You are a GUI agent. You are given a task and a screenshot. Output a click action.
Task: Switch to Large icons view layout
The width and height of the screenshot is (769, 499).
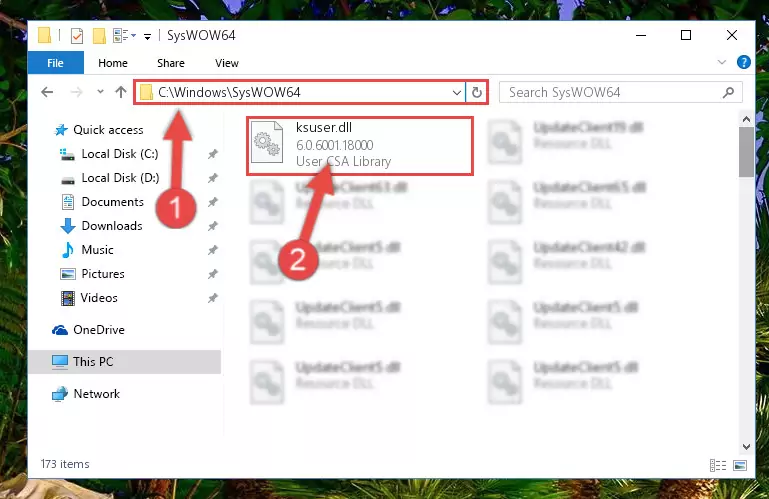(x=740, y=465)
